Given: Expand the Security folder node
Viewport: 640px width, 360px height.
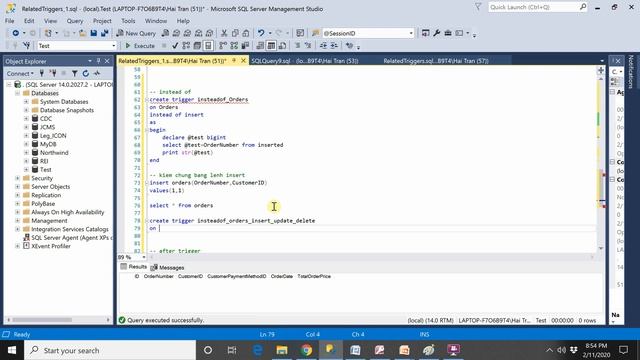Looking at the screenshot, I should 18,178.
